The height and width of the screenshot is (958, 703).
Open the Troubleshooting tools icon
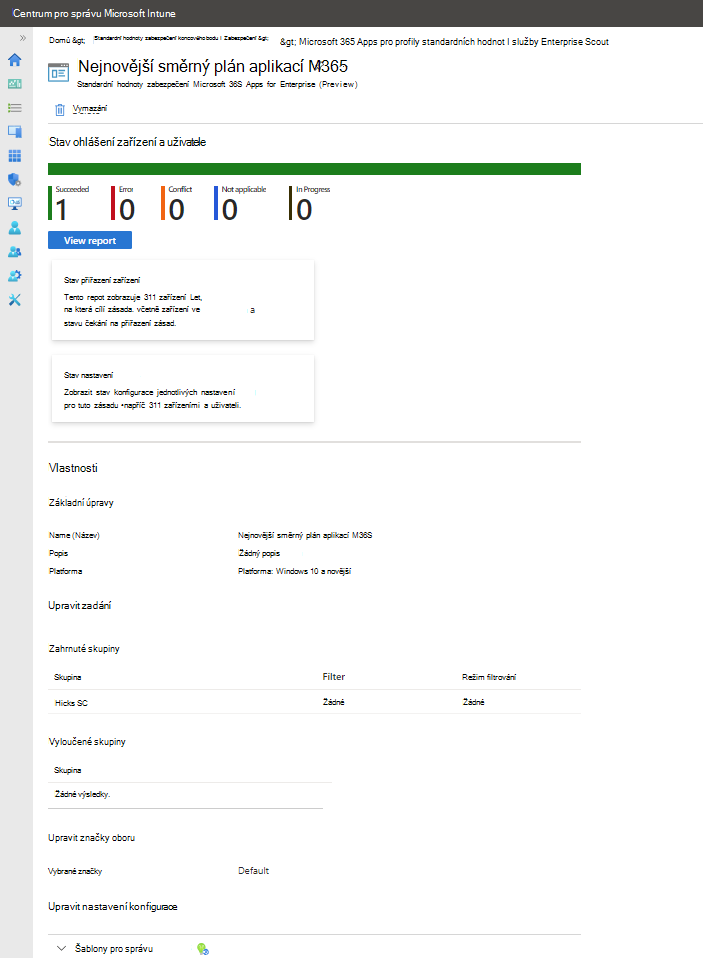[15, 300]
